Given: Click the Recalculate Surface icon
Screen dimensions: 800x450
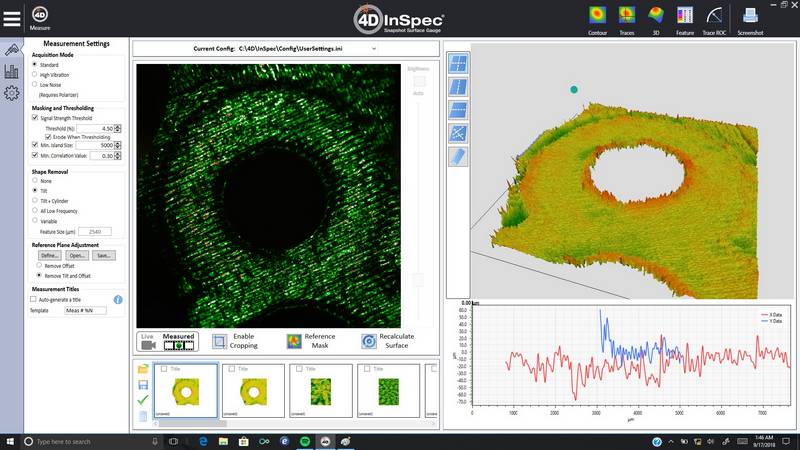Looking at the screenshot, I should pos(369,341).
